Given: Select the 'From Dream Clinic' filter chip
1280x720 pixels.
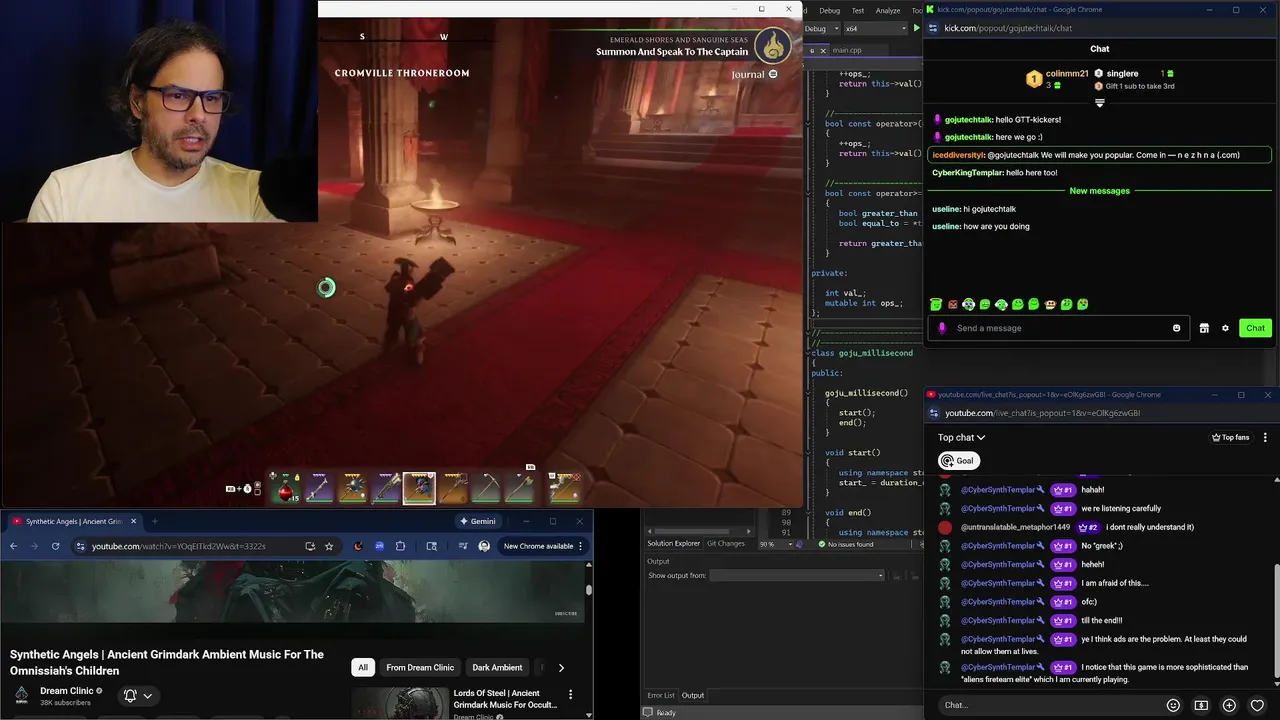Looking at the screenshot, I should pos(420,667).
